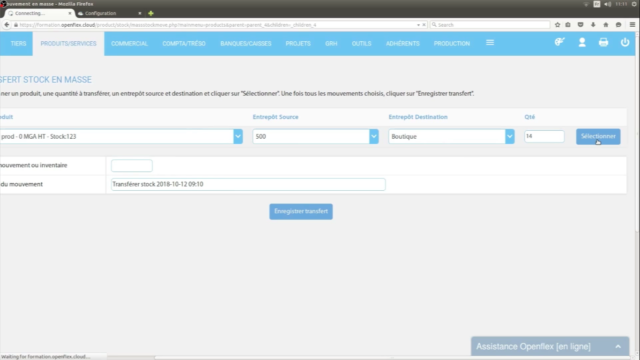Viewport: 640px width, 360px height.
Task: Go to Firefox home page icon
Action: coord(606,25)
